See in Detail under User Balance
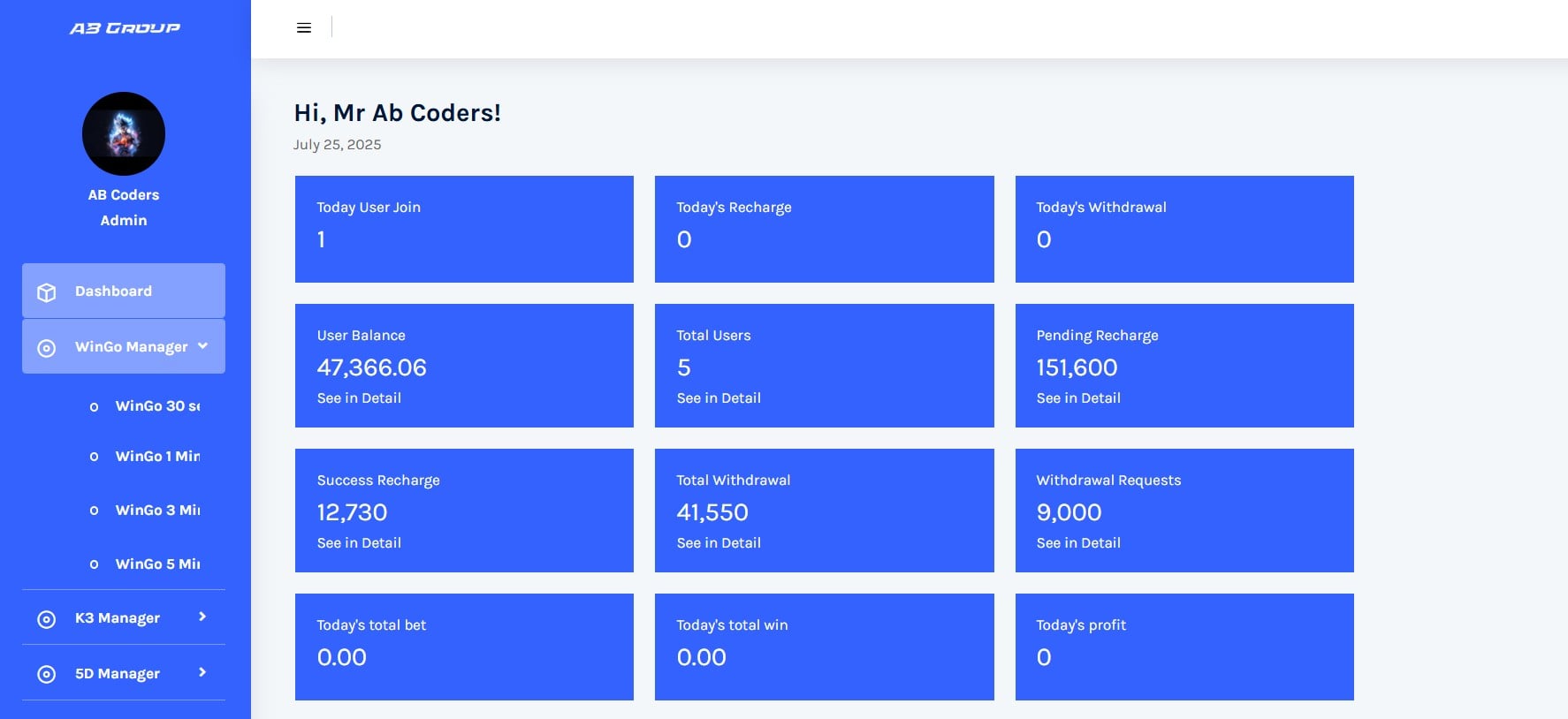The height and width of the screenshot is (719, 1568). pyautogui.click(x=359, y=398)
